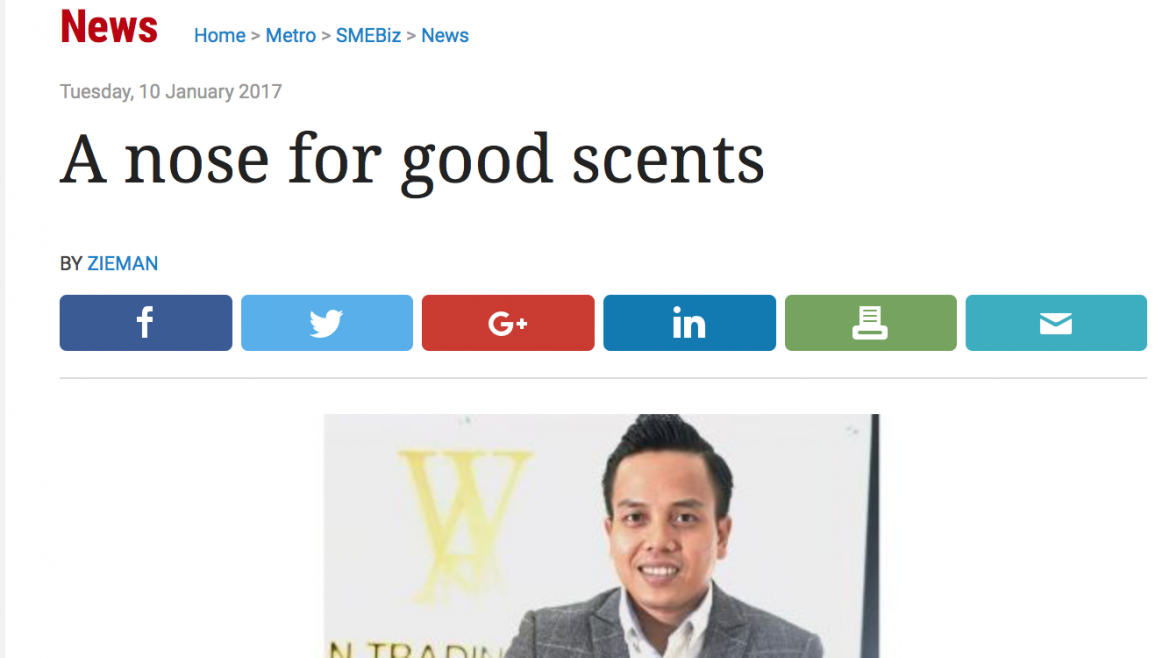Go to Home in the breadcrumb
1170x658 pixels.
[x=219, y=36]
